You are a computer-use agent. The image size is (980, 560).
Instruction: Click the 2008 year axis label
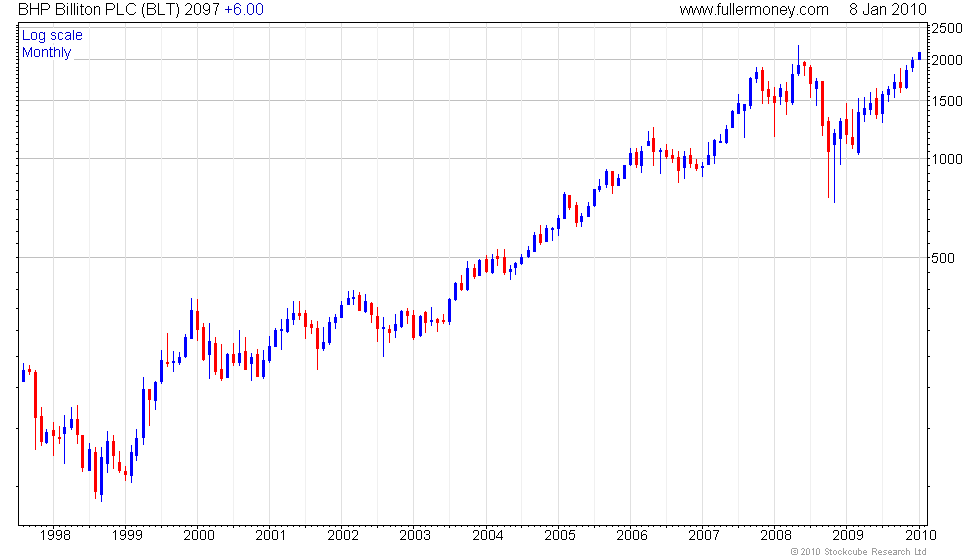point(776,535)
